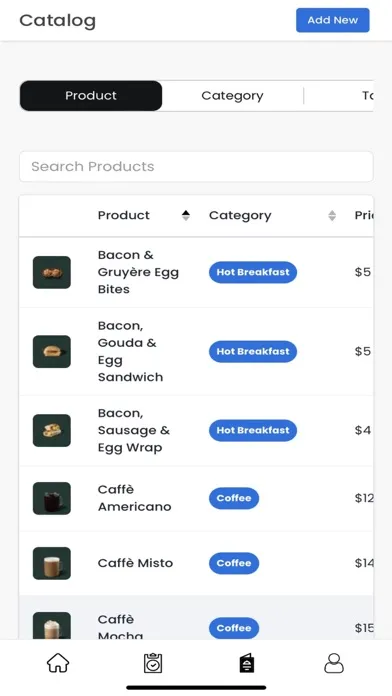Click Coffee tag on Caffè Misto row
The image size is (392, 696).
[x=234, y=563]
